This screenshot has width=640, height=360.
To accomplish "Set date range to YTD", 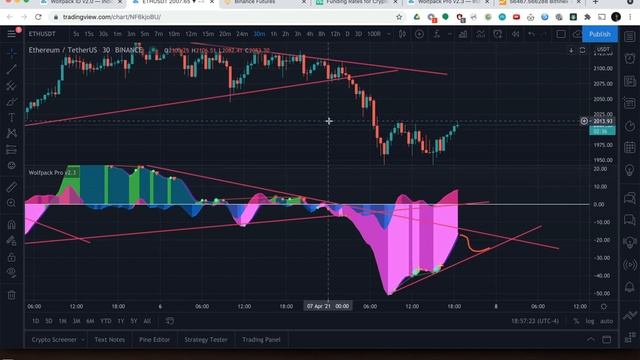I will [106, 321].
